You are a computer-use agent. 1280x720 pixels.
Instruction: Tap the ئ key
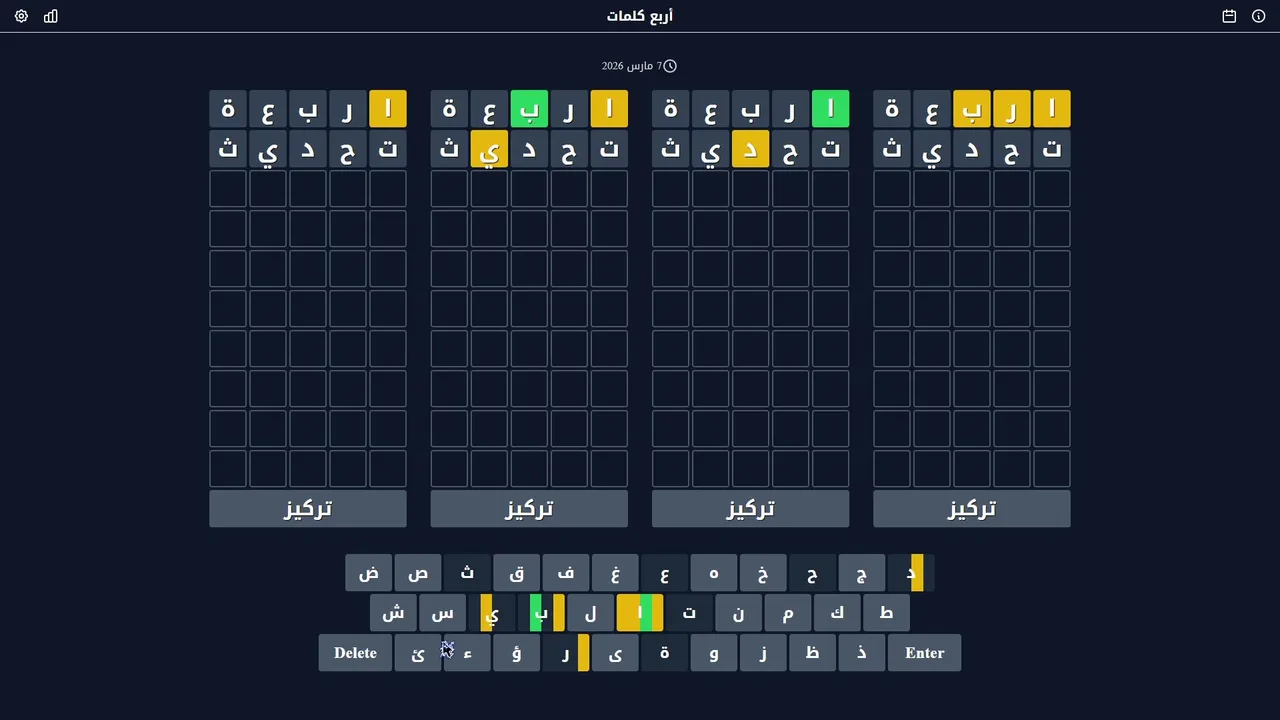point(418,653)
